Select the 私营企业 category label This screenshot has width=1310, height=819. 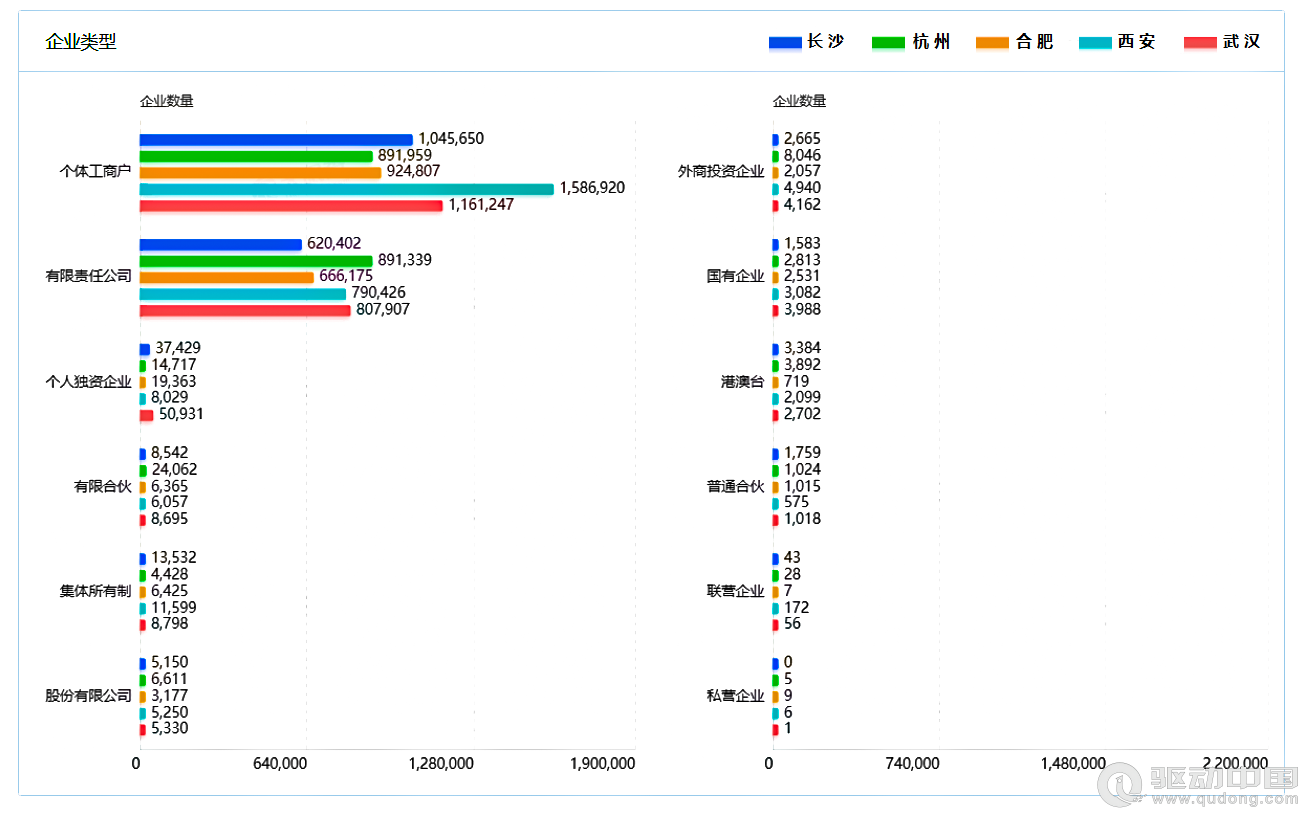click(736, 696)
